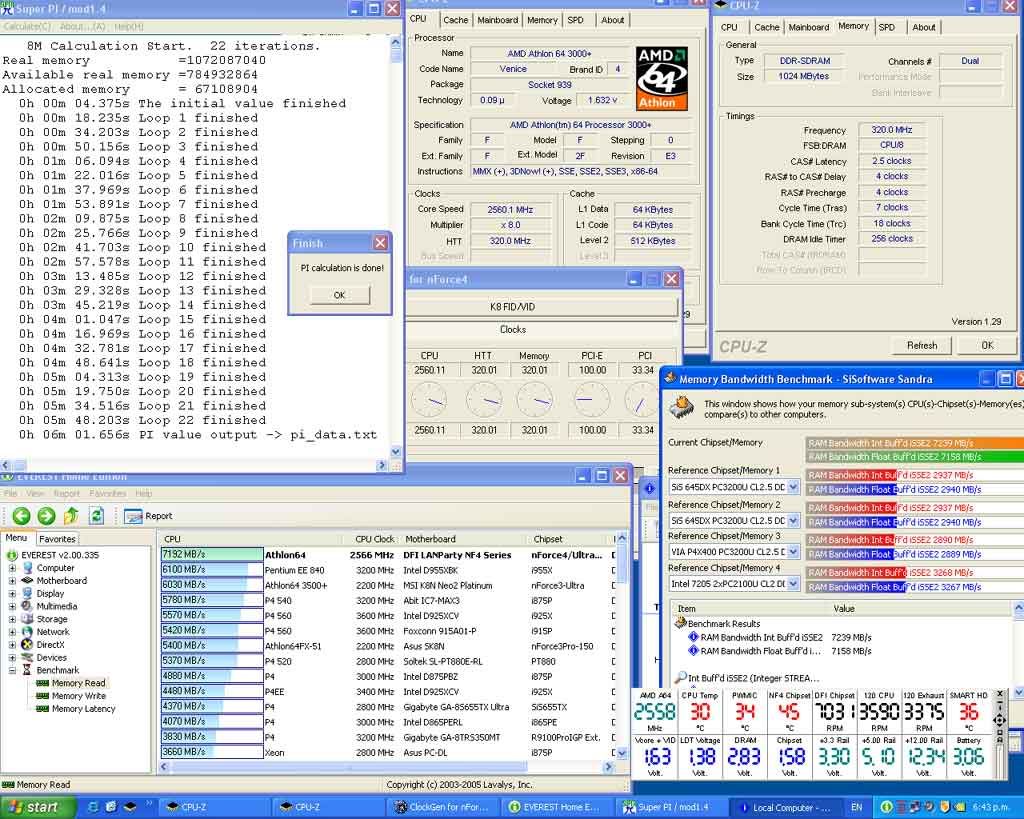Click the EVEREST green back arrow
The width and height of the screenshot is (1024, 819).
pos(20,516)
